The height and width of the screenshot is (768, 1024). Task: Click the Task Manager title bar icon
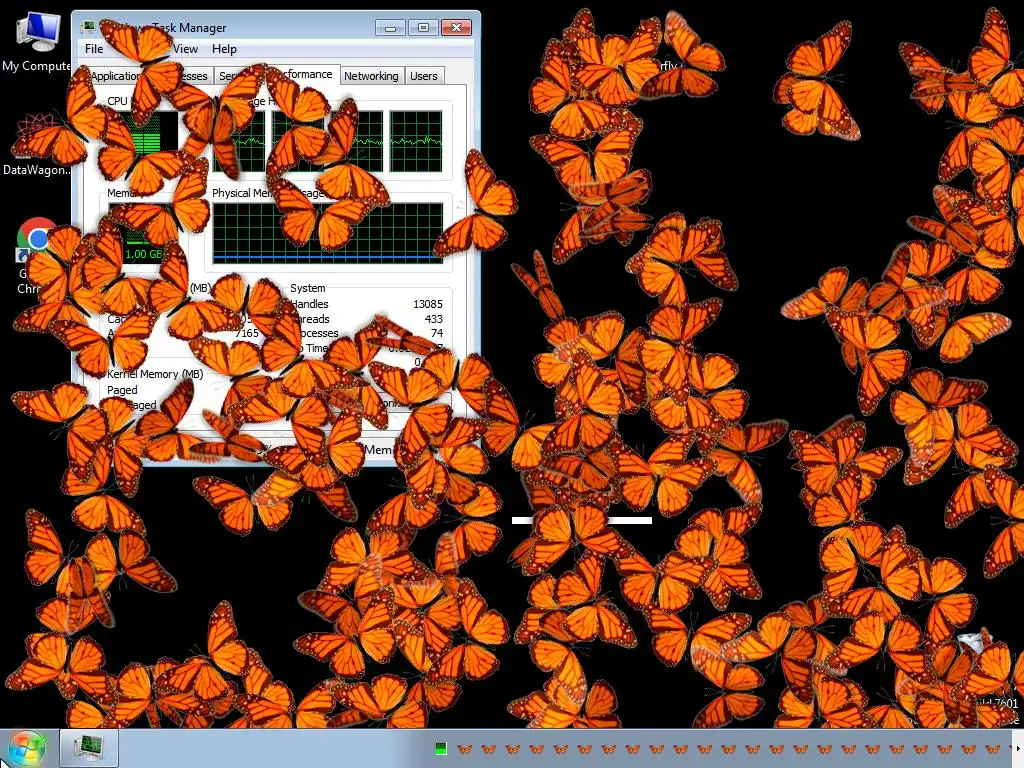click(88, 27)
